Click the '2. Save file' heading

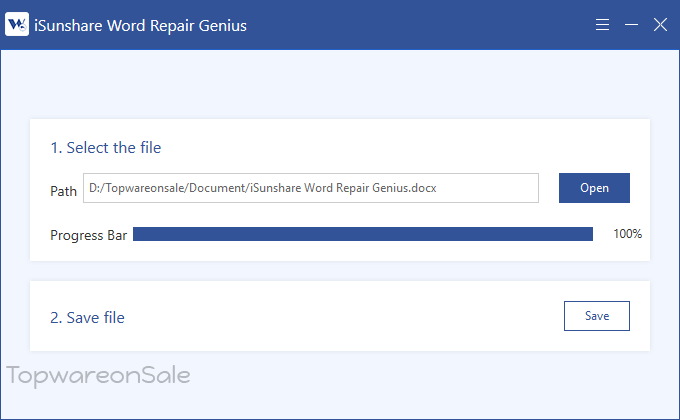pos(88,318)
